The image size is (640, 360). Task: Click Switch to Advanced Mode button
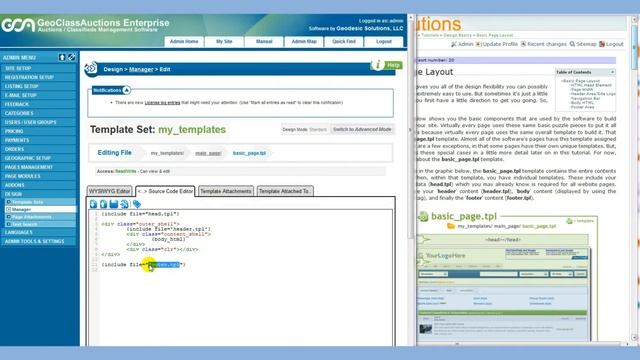pyautogui.click(x=362, y=129)
